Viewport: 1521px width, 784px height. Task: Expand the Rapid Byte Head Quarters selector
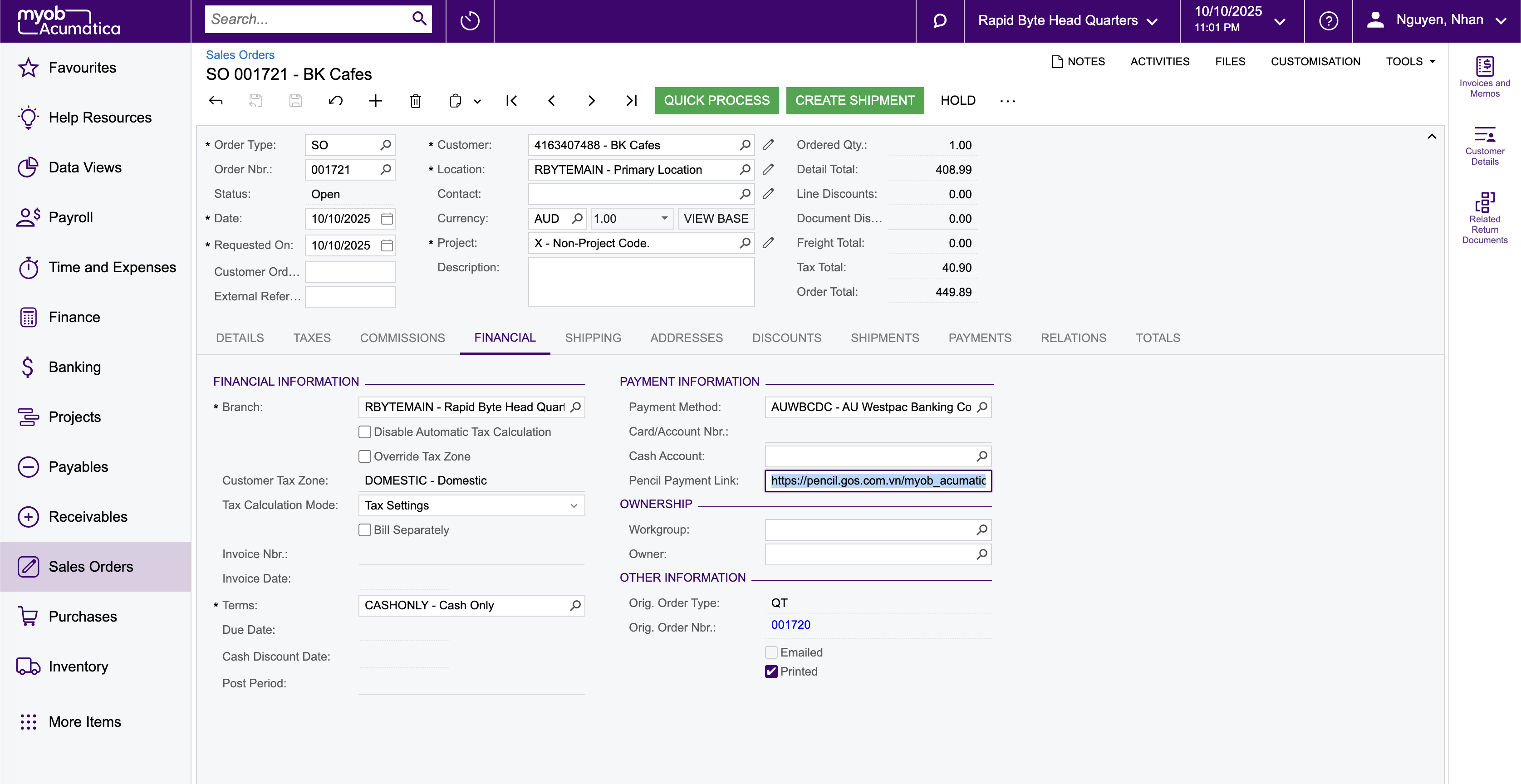point(1069,21)
